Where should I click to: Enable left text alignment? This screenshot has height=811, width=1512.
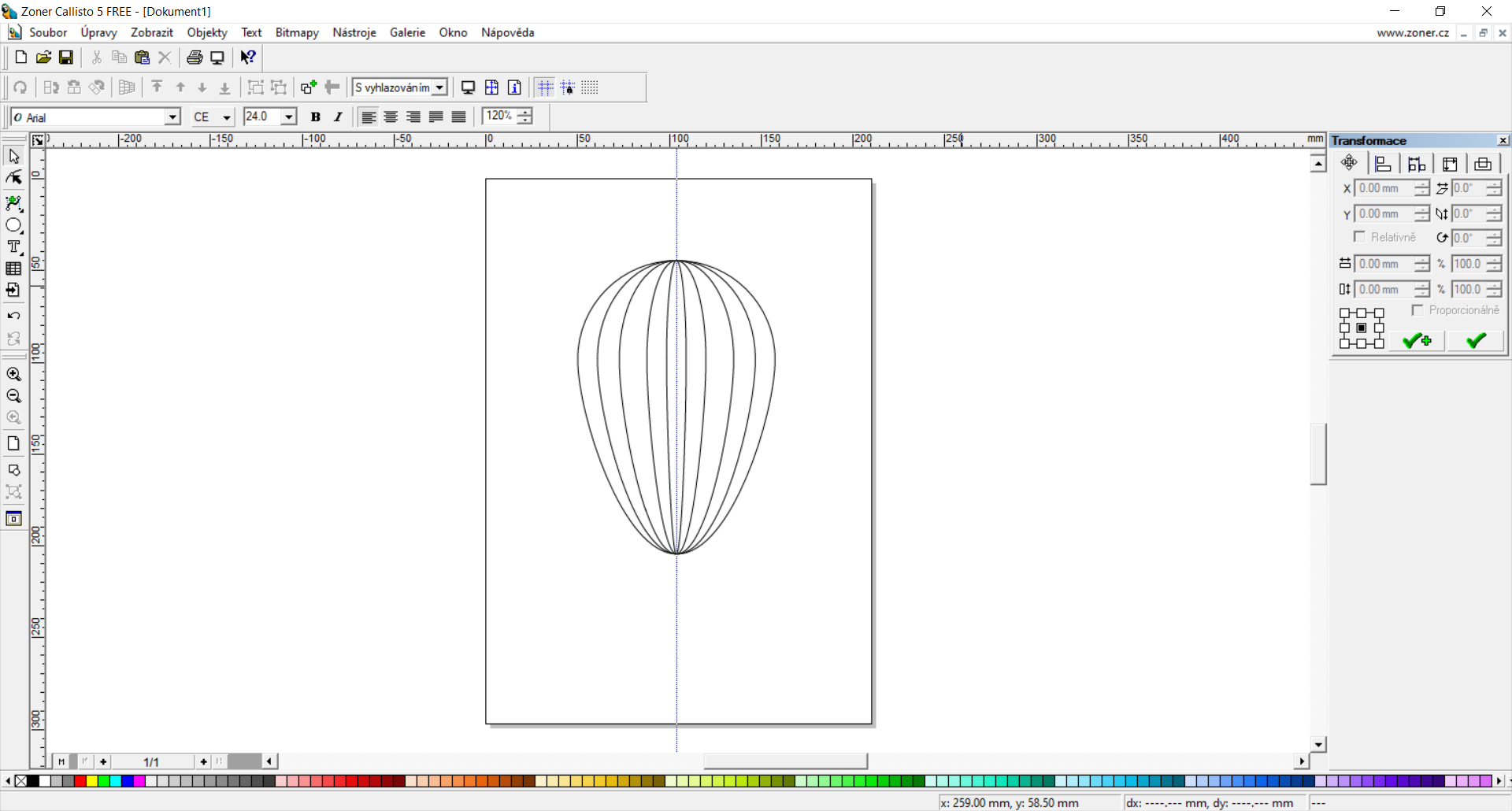(368, 117)
